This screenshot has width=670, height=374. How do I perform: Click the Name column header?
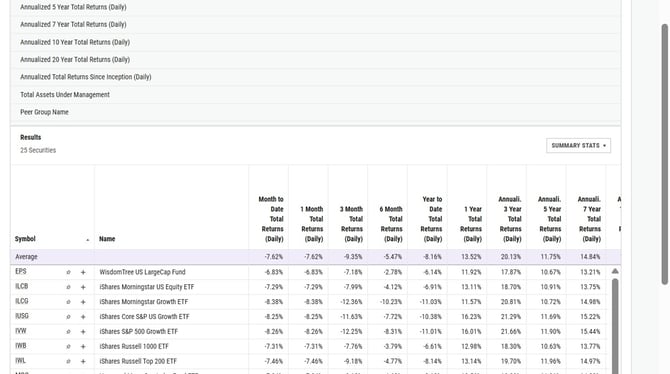tap(107, 239)
